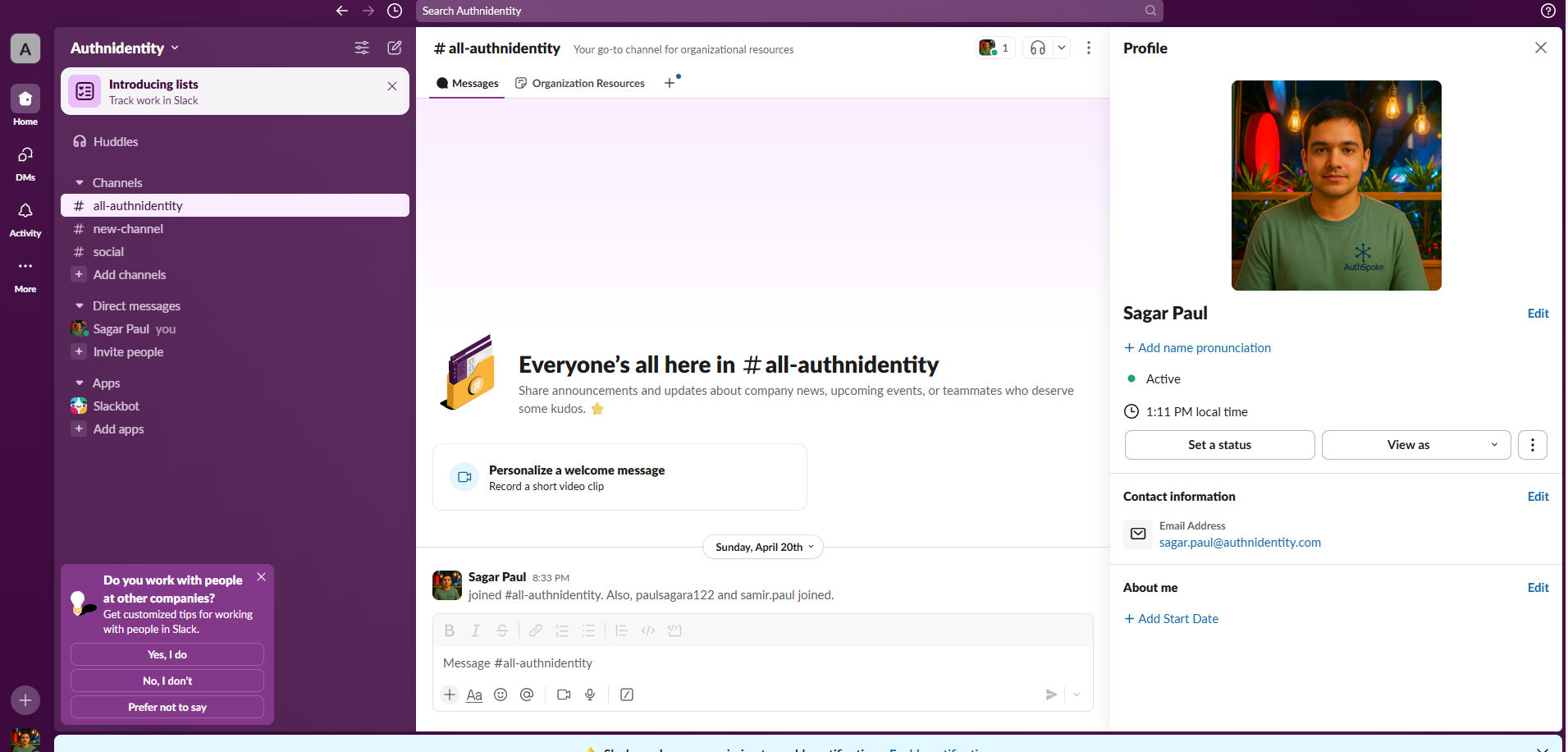
Task: Collapse the Channels section
Action: pyautogui.click(x=80, y=182)
